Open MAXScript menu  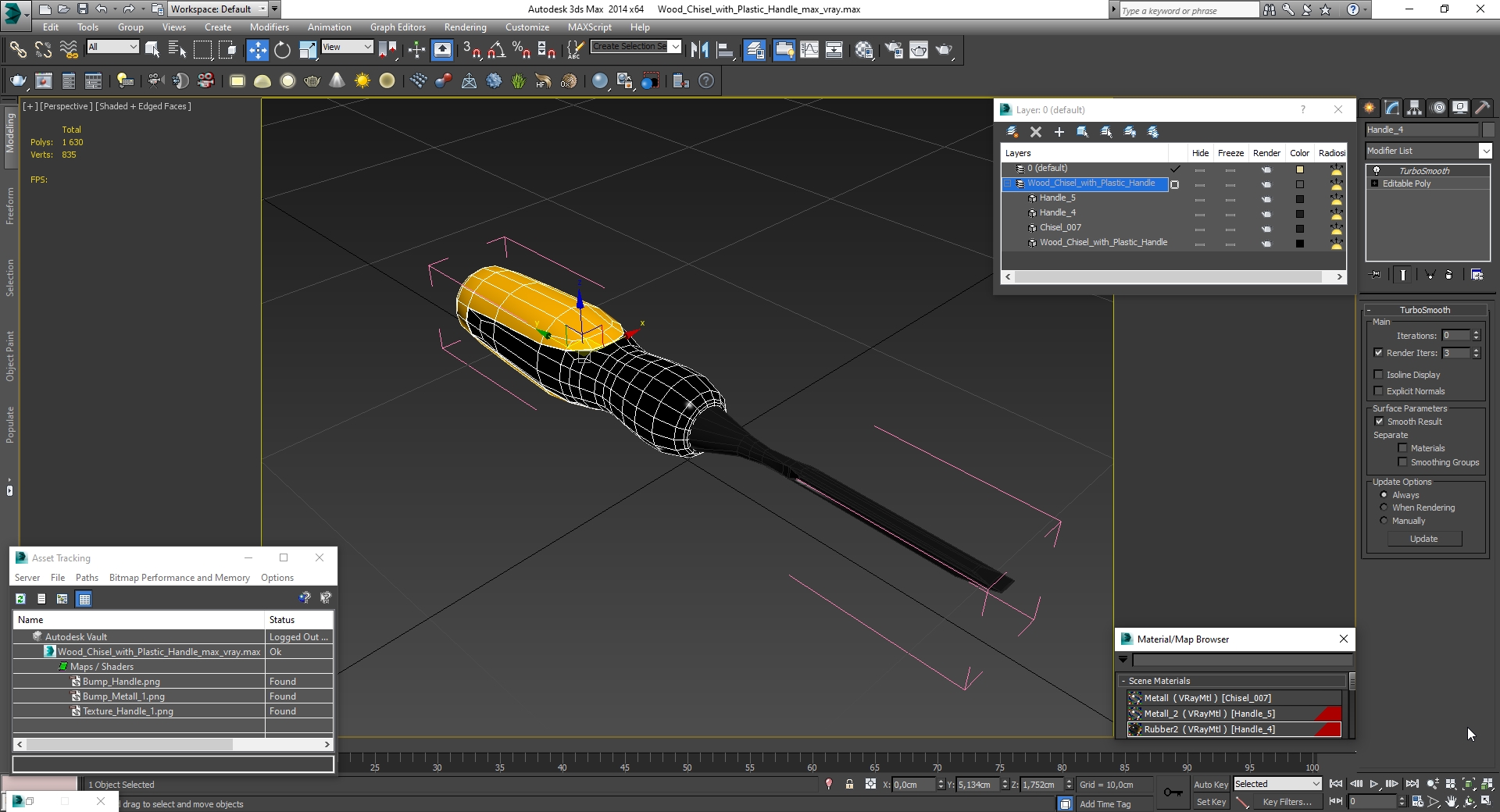click(x=590, y=27)
